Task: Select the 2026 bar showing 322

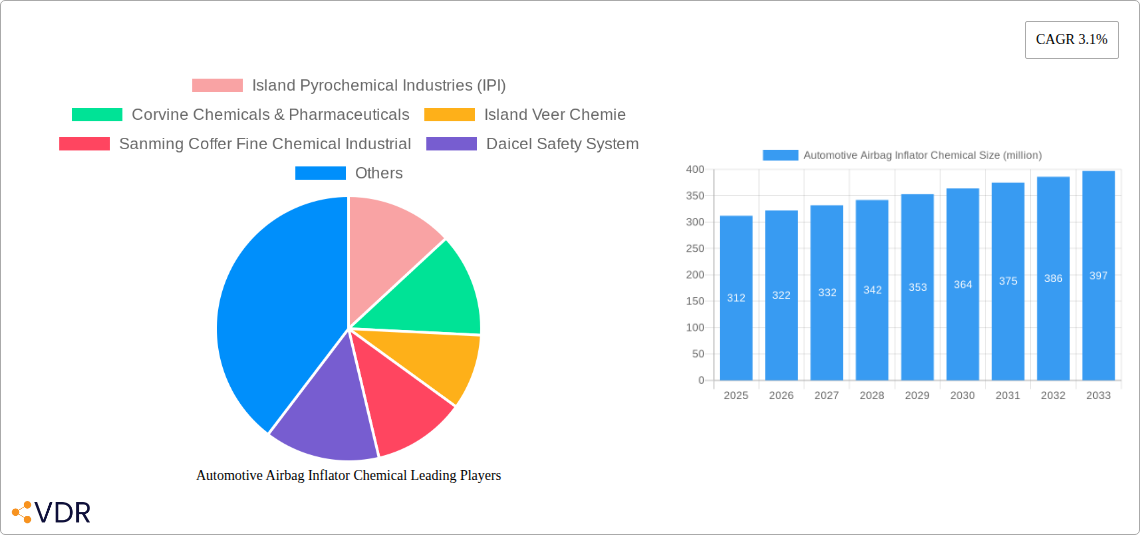Action: point(782,295)
